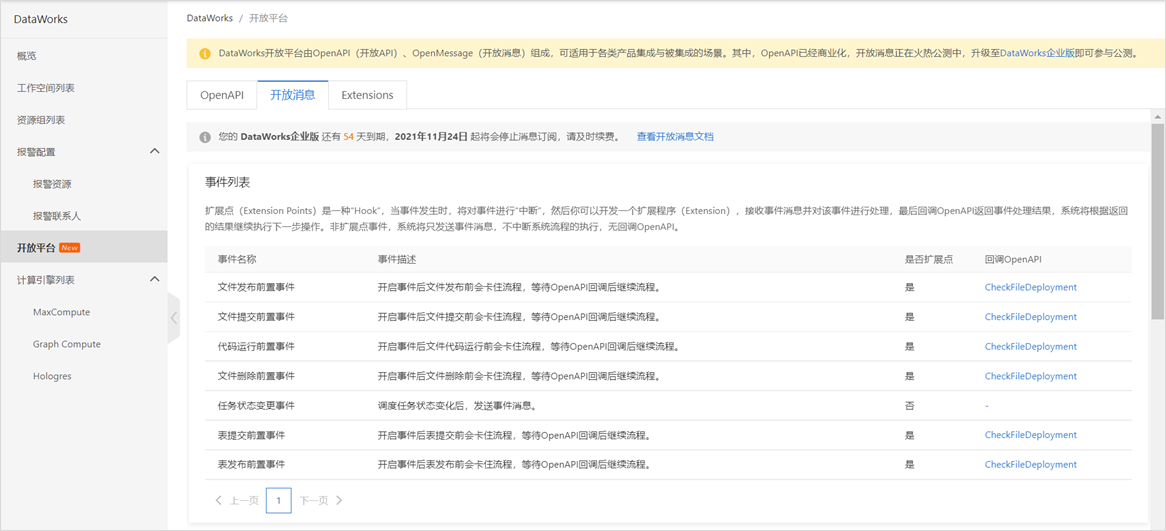
Task: Open CheckFileDeployment for 表发布前置事件
Action: pyautogui.click(x=1030, y=464)
